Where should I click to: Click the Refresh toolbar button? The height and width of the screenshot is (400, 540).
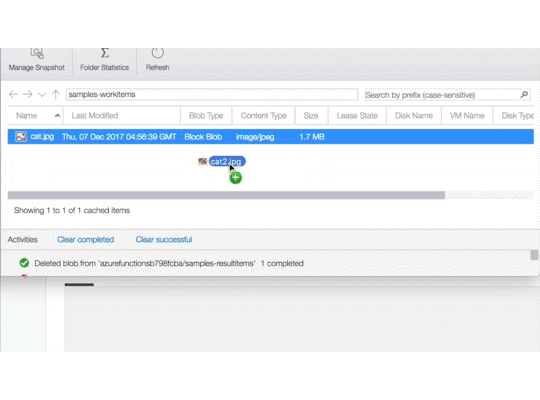click(157, 60)
